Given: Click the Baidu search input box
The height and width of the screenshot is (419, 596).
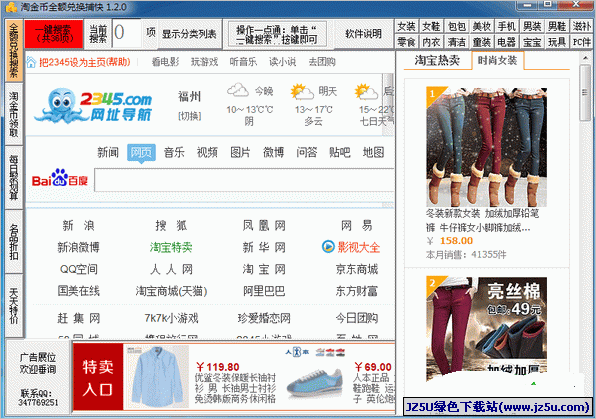Looking at the screenshot, I should (x=244, y=180).
